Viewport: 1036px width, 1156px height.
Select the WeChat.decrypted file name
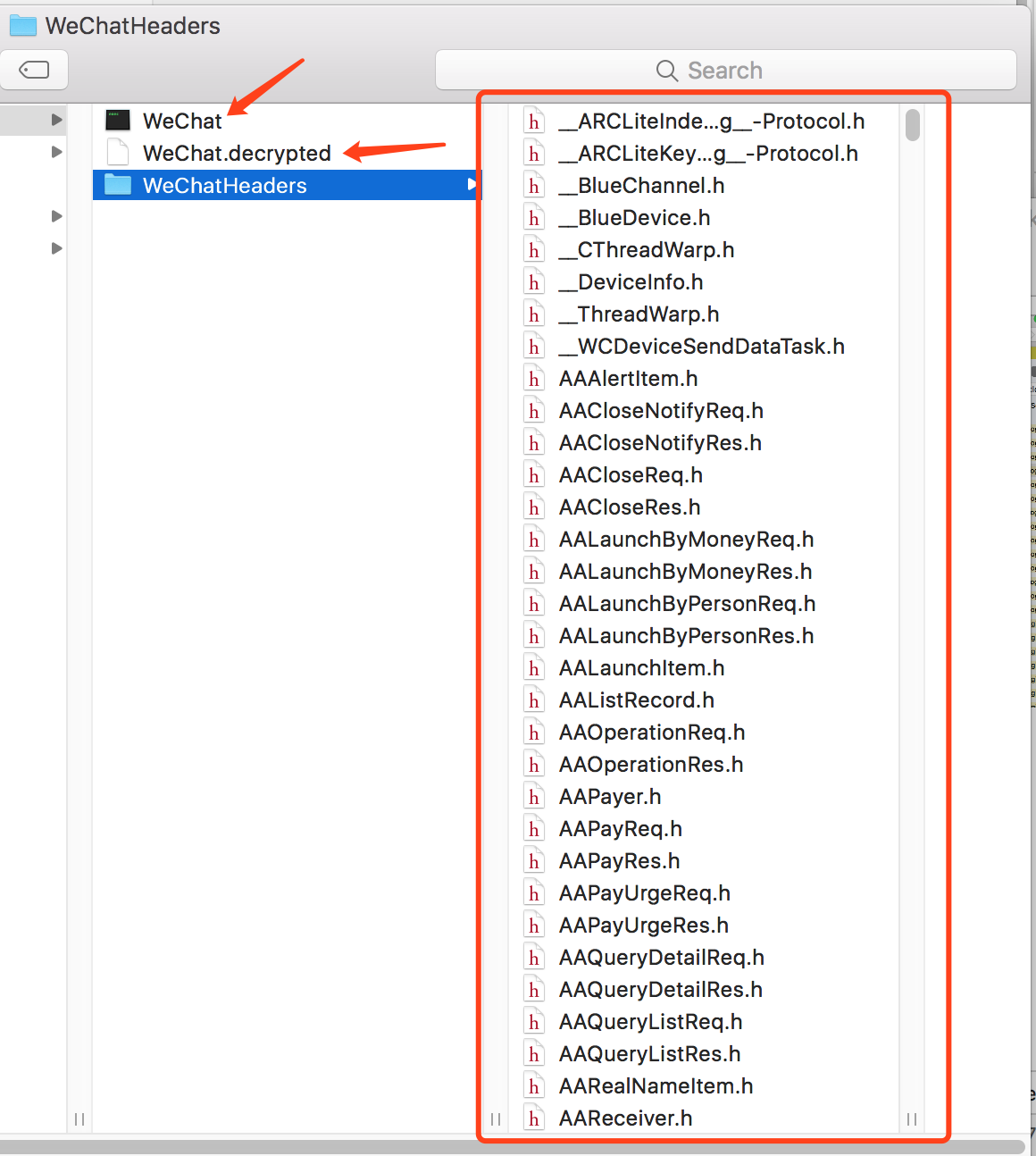coord(237,153)
